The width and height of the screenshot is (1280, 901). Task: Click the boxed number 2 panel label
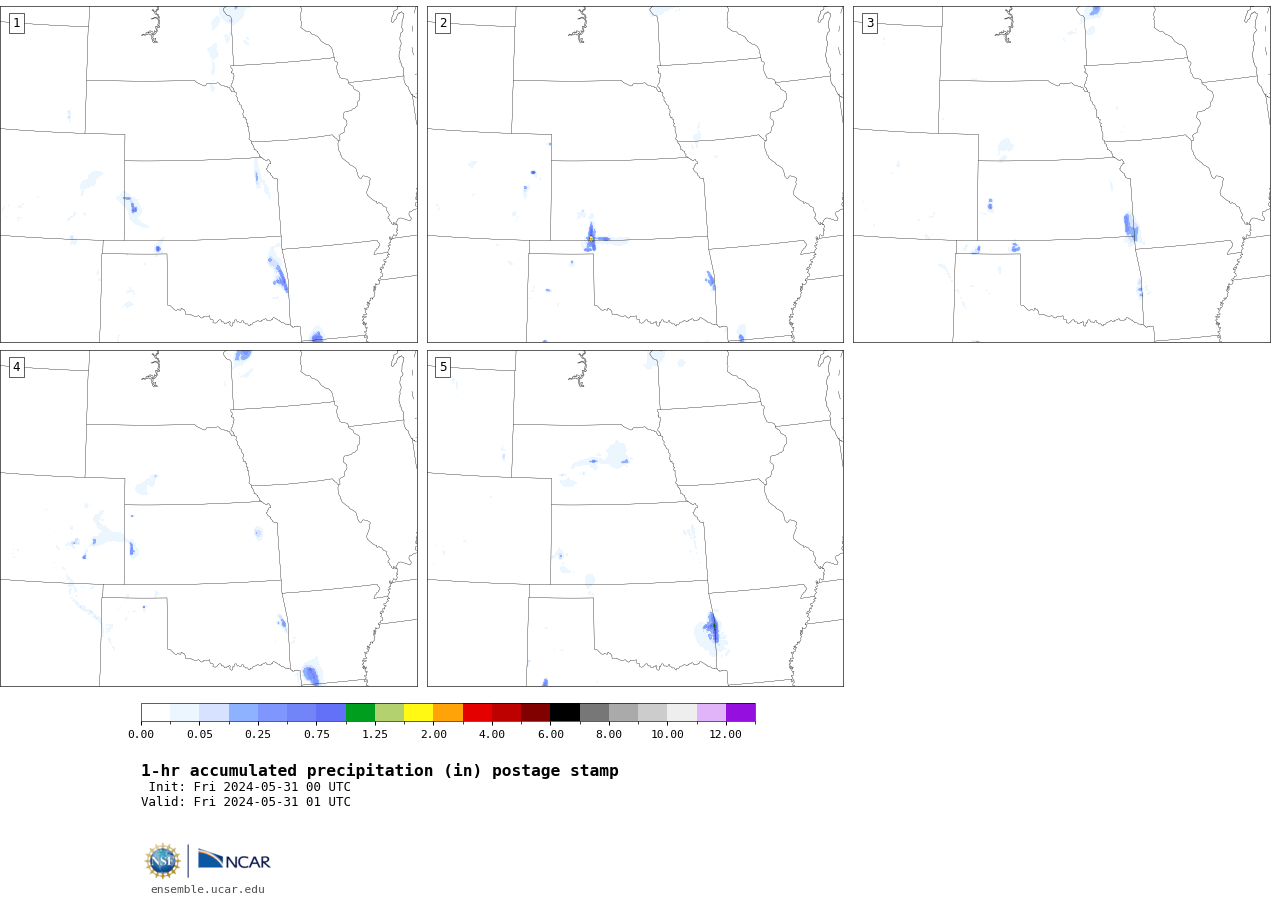(443, 23)
